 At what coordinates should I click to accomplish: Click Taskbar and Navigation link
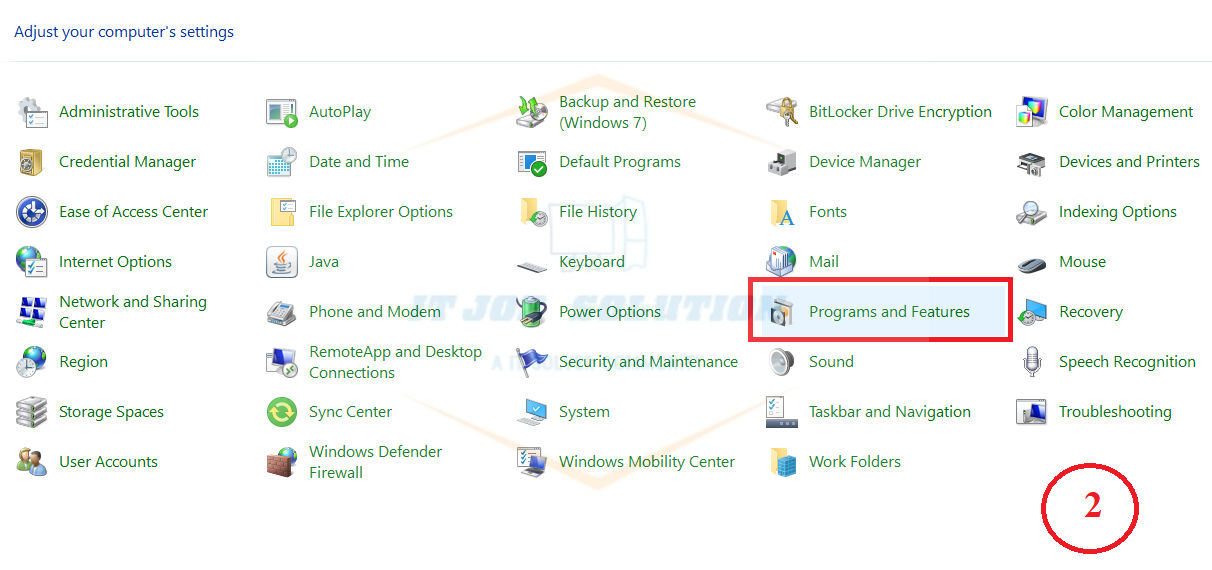pyautogui.click(x=889, y=412)
